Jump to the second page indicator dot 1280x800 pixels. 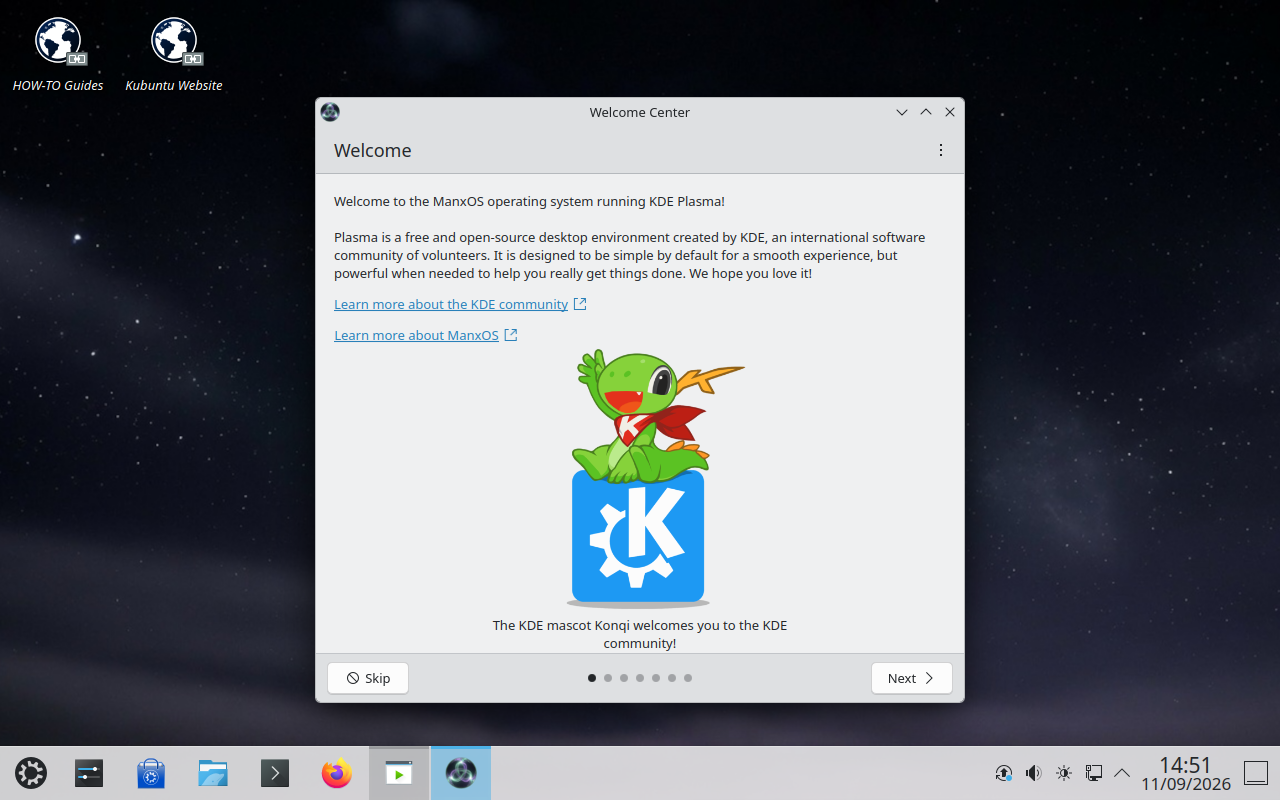(x=608, y=678)
